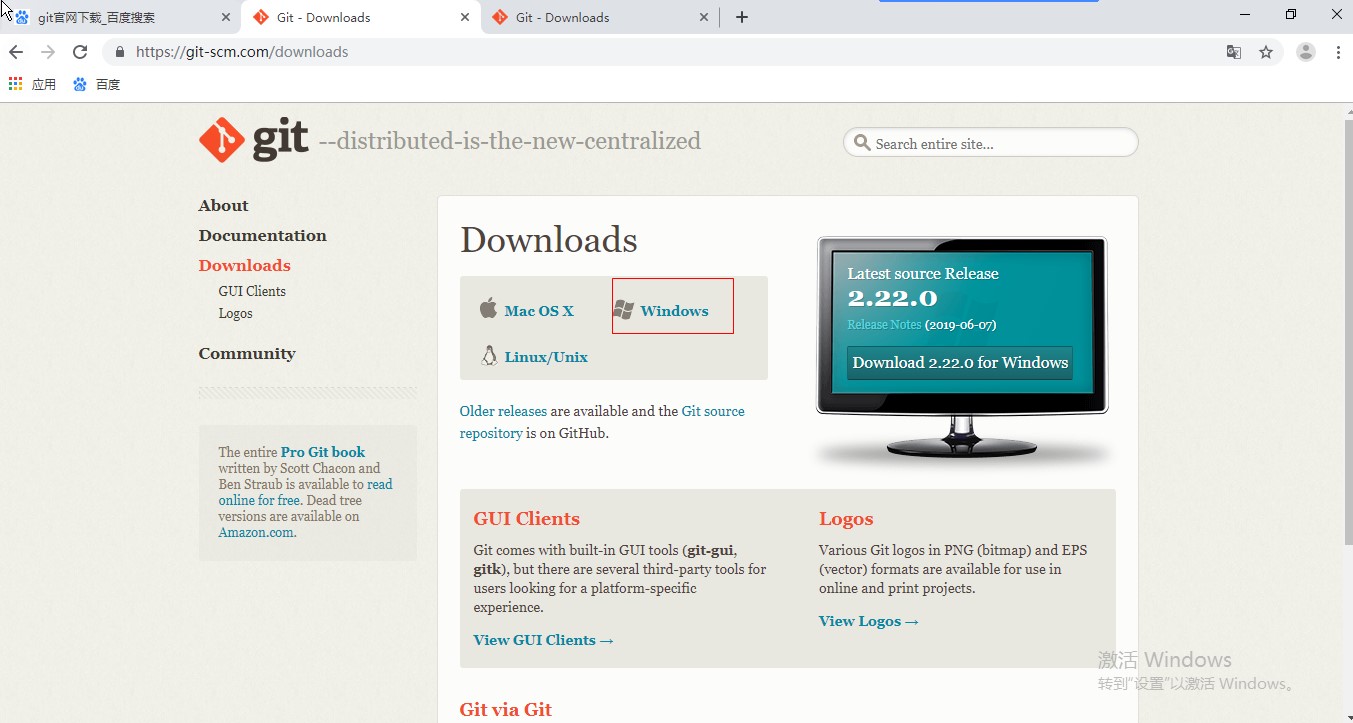Open the 百度 bookmark
Screen dimensions: 1353x723
[96, 85]
